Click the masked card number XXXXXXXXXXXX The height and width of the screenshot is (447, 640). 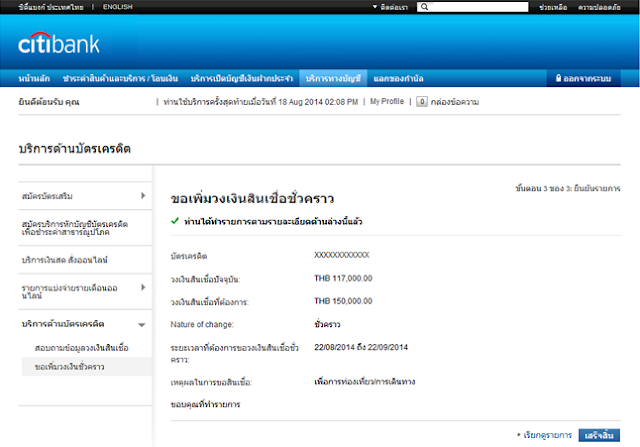(342, 255)
